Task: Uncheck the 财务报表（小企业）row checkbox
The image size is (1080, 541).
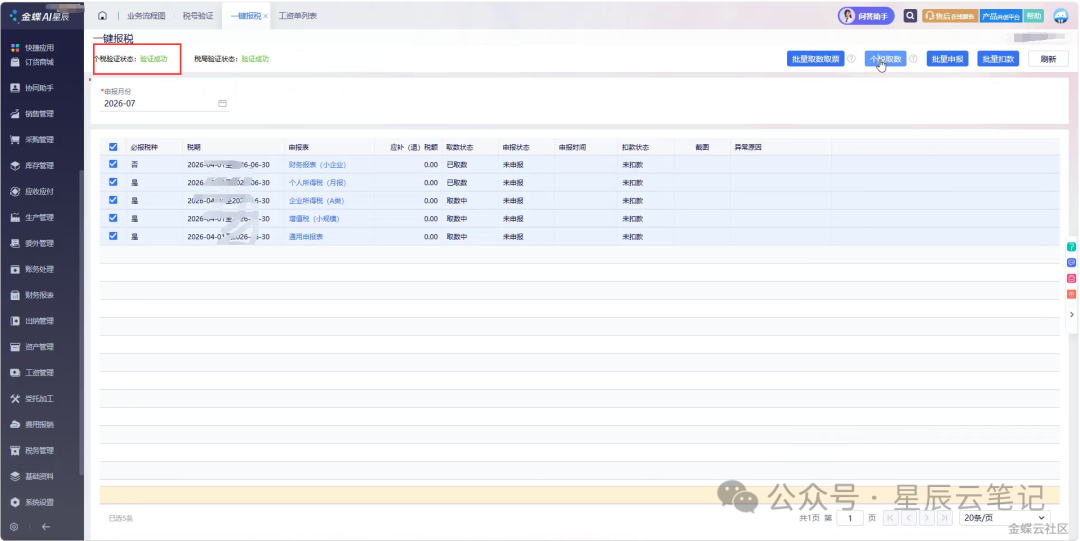Action: (113, 164)
